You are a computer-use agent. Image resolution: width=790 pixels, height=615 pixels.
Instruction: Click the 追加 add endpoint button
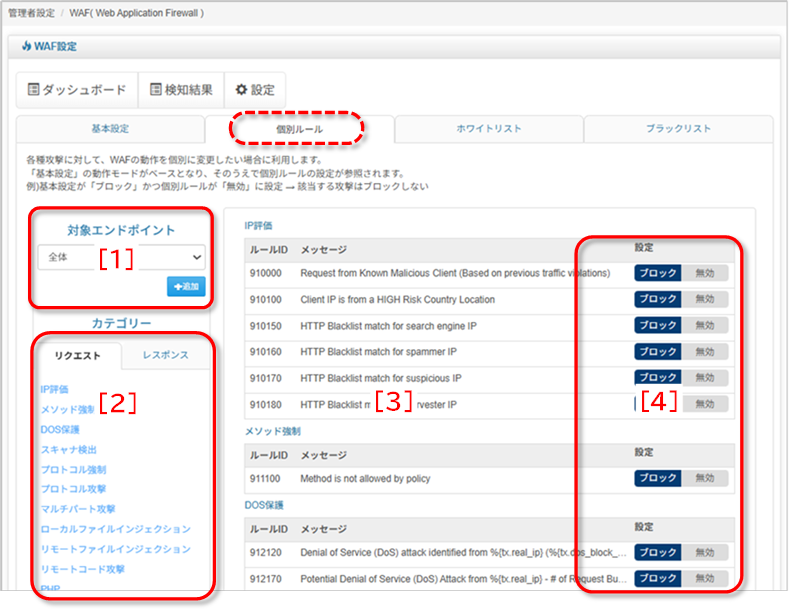(x=186, y=286)
